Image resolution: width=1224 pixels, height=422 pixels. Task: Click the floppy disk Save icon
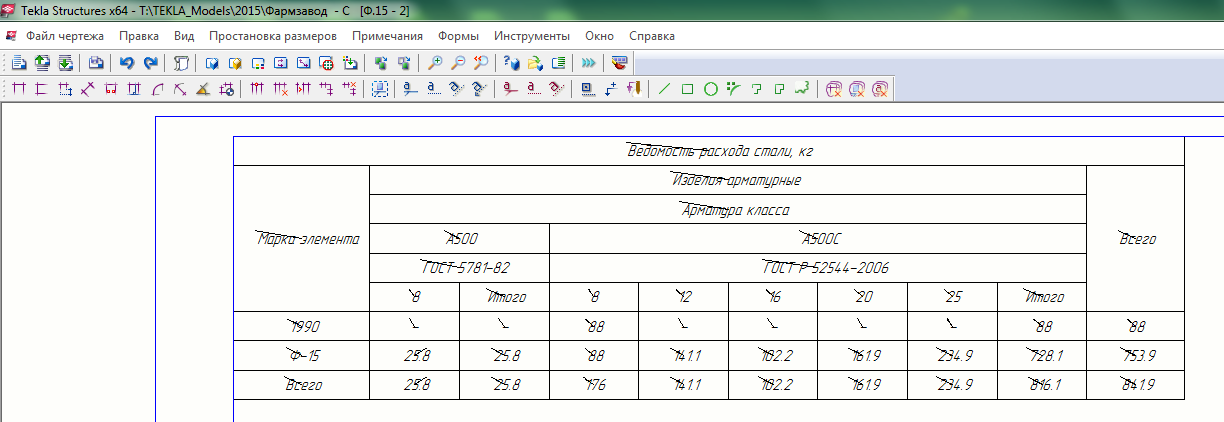tap(97, 62)
